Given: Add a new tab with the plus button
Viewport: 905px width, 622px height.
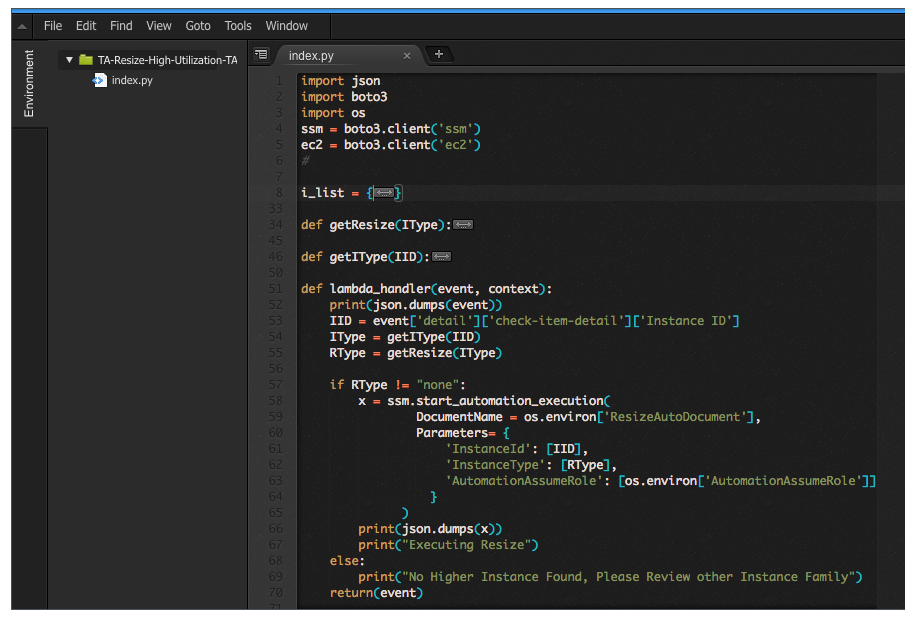Looking at the screenshot, I should pyautogui.click(x=439, y=54).
